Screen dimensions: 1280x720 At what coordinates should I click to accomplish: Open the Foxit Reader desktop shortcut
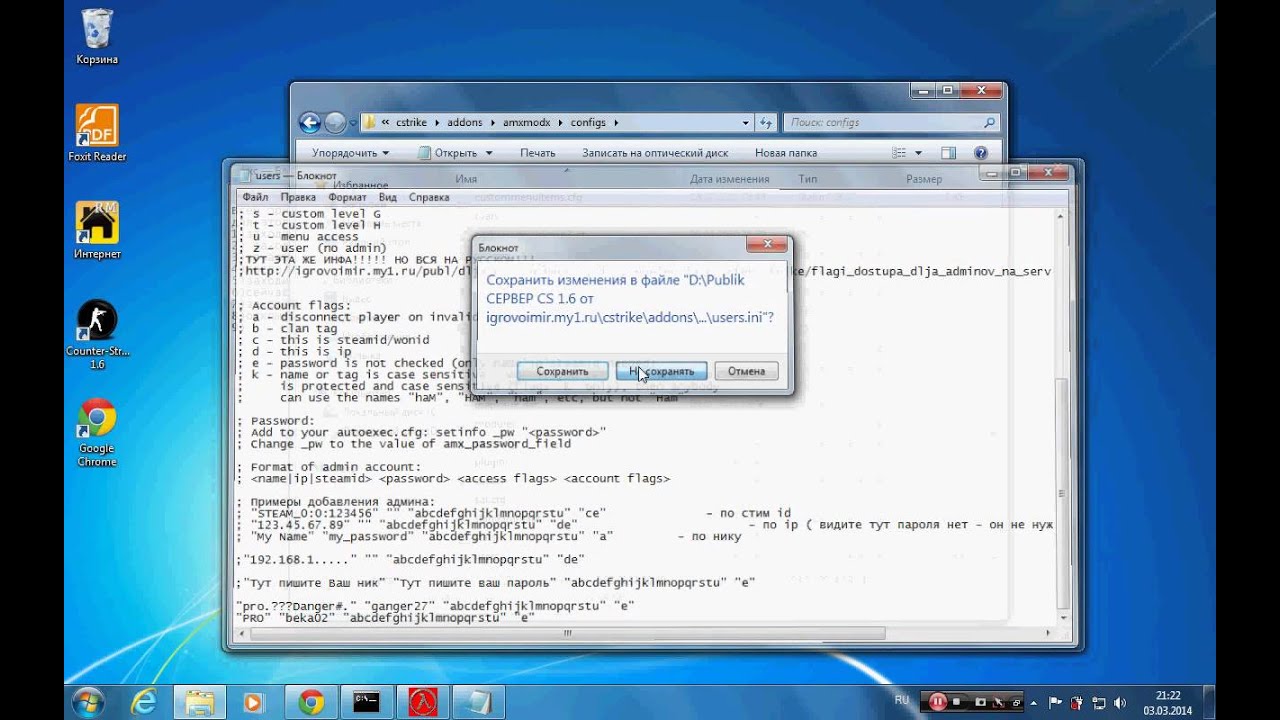(x=97, y=133)
